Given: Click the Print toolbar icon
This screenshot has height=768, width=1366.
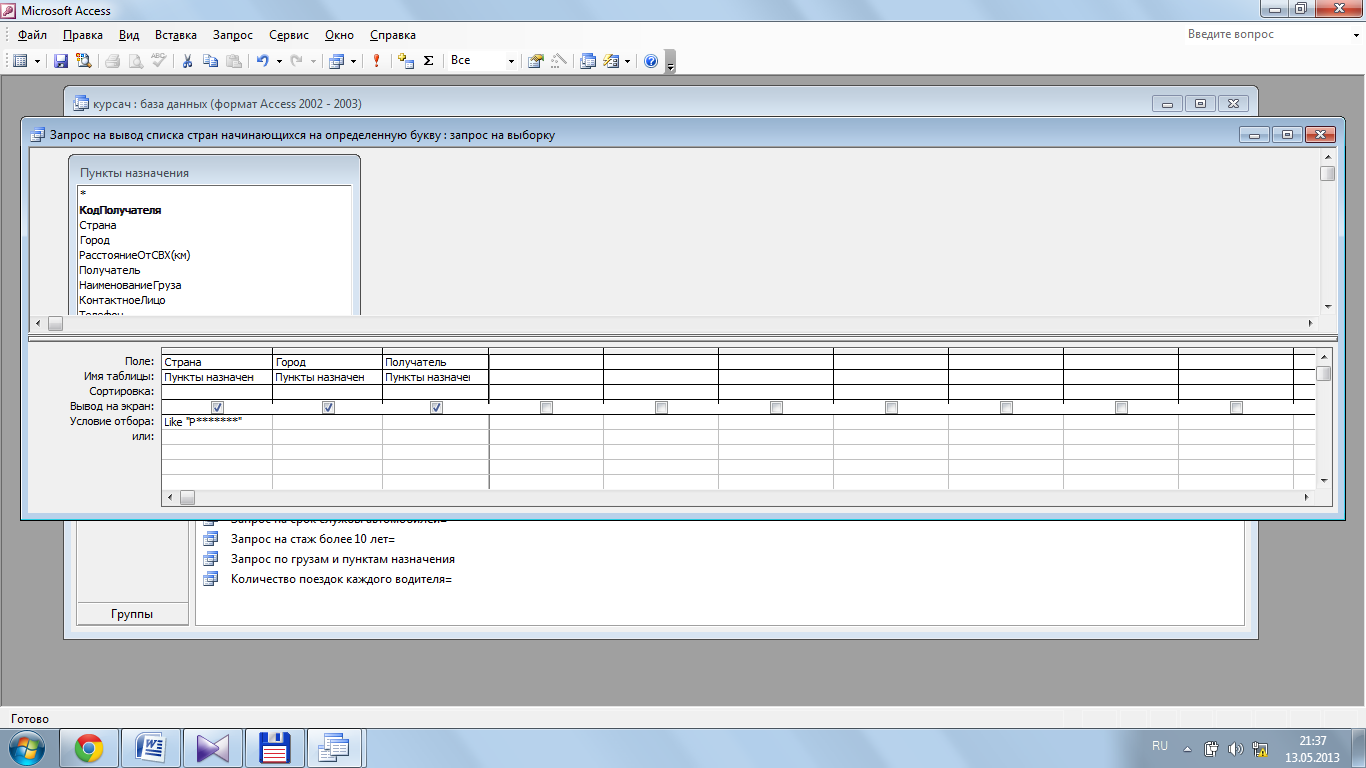Looking at the screenshot, I should 112,61.
